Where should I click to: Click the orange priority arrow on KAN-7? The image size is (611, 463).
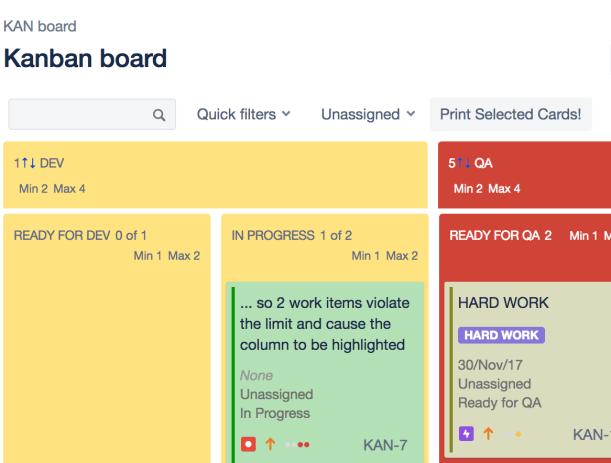click(x=270, y=444)
